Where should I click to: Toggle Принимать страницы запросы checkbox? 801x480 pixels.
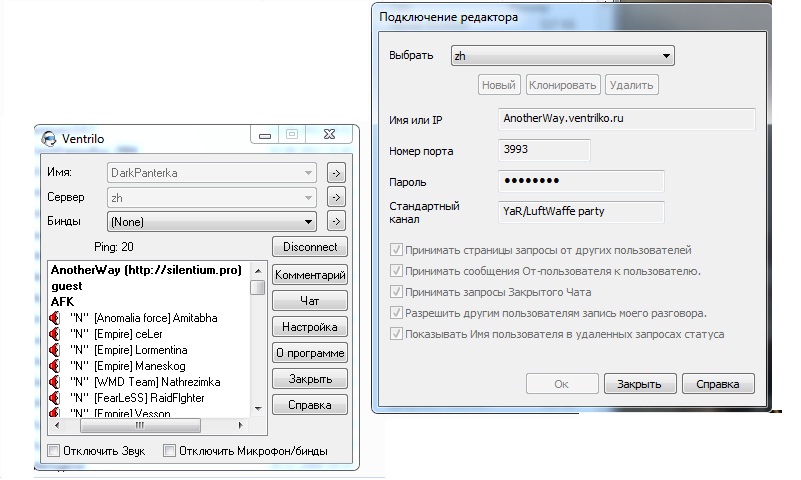(396, 250)
